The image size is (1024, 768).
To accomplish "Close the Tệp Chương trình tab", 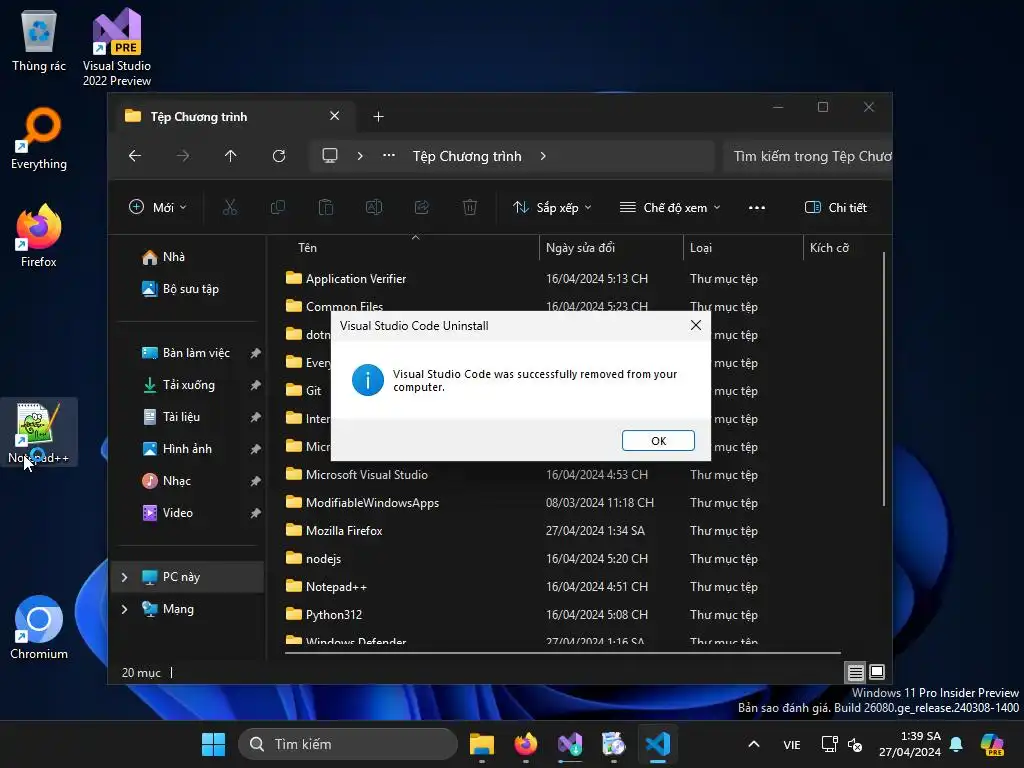I will pyautogui.click(x=334, y=116).
